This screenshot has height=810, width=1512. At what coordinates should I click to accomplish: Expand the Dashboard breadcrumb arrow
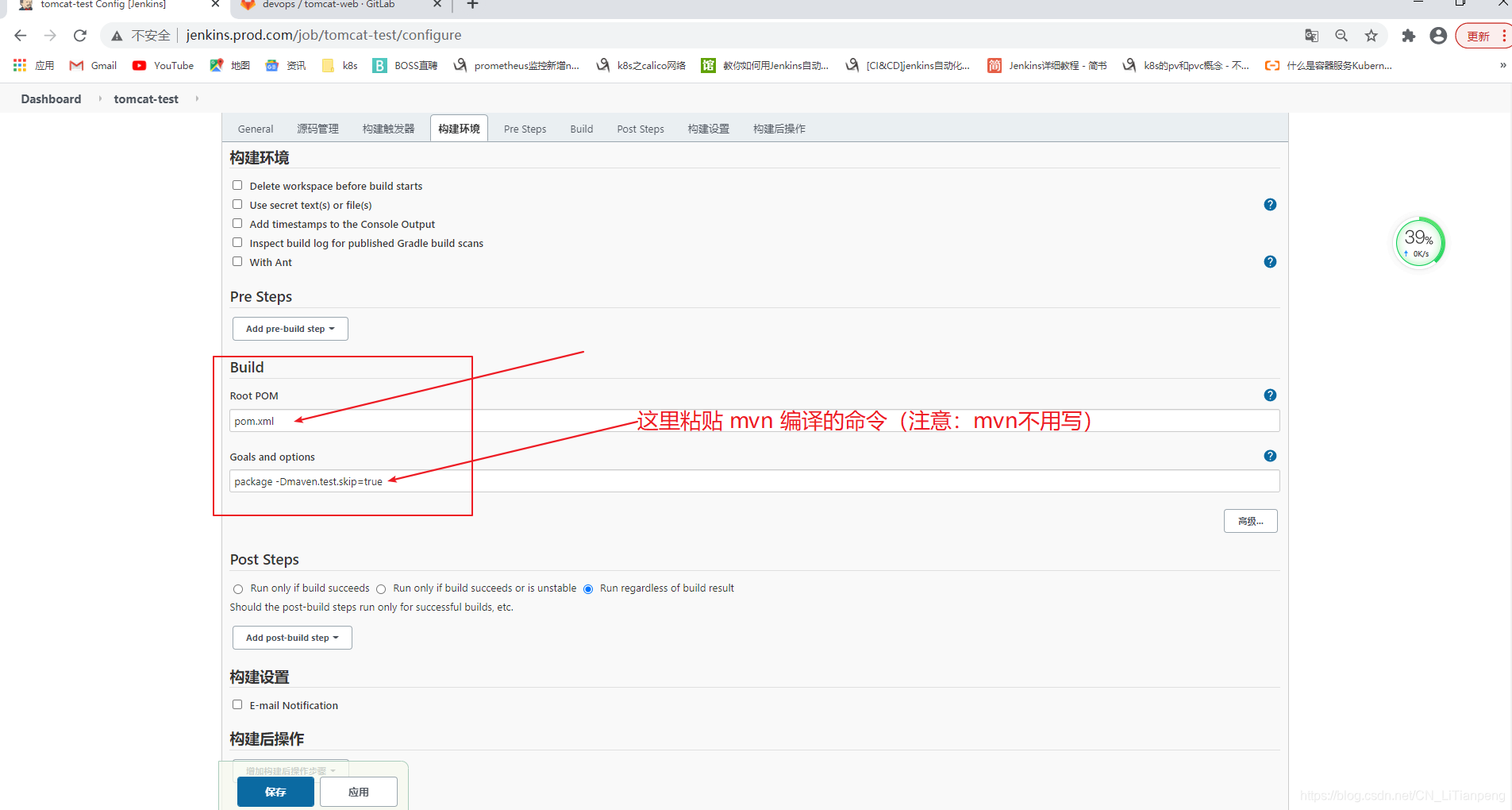coord(100,98)
